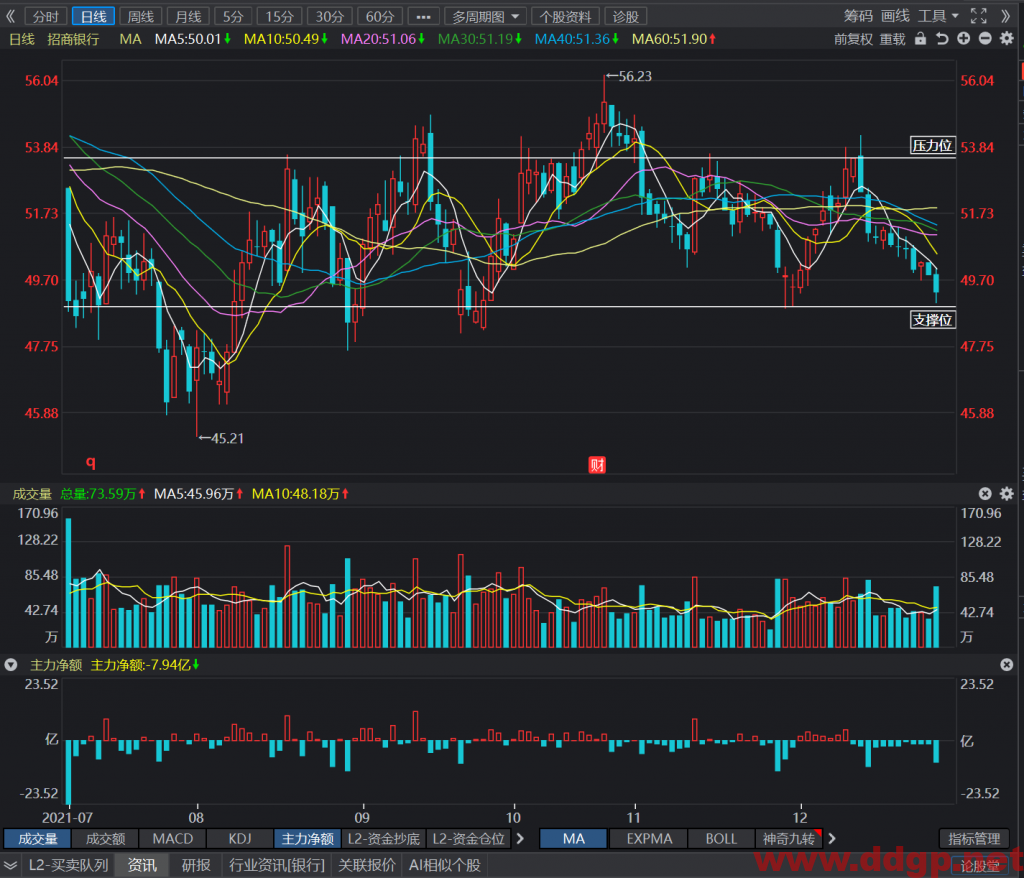1024x878 pixels.
Task: Open 指标管理 indicator management
Action: click(974, 838)
